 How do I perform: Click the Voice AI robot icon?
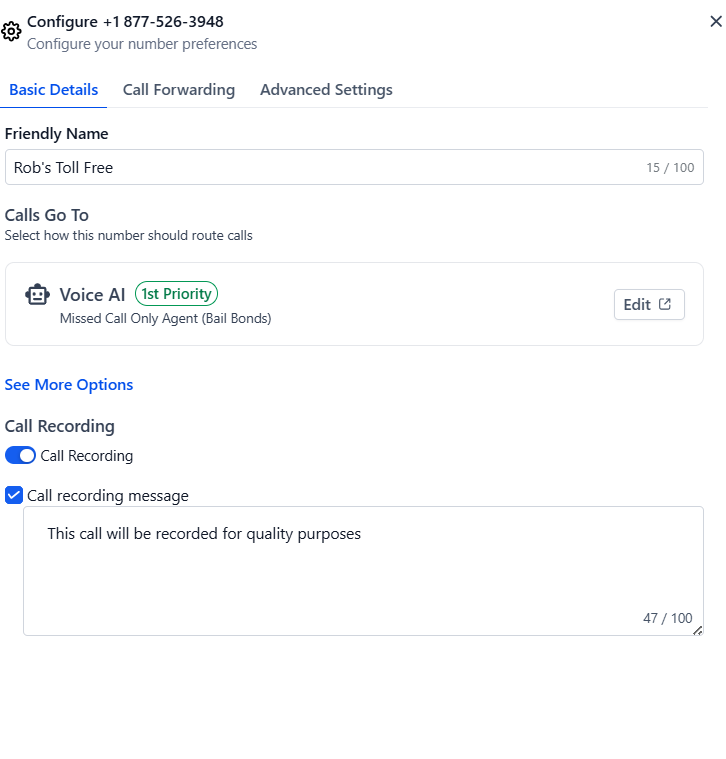click(x=37, y=294)
